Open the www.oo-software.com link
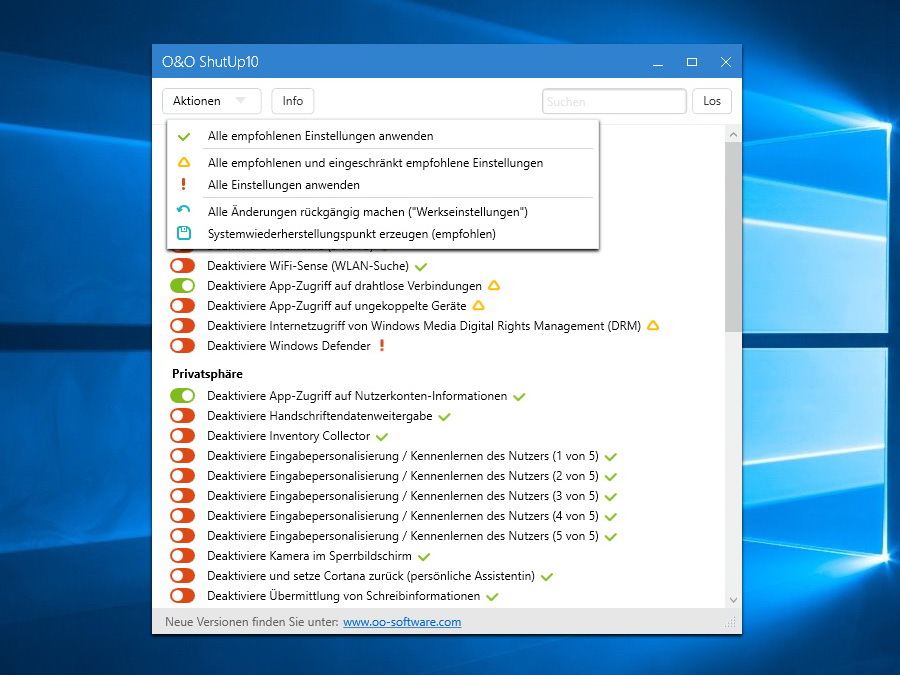 pyautogui.click(x=402, y=622)
